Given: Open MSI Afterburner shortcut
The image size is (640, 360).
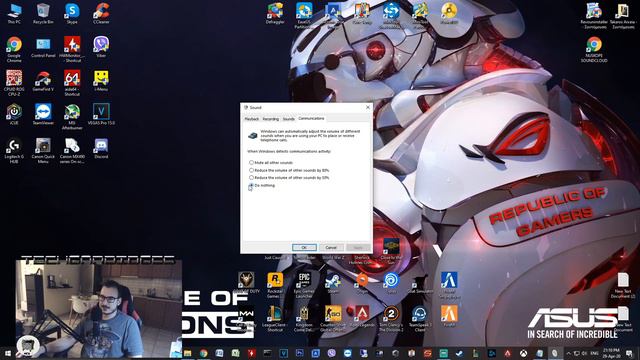Looking at the screenshot, I should [x=72, y=117].
